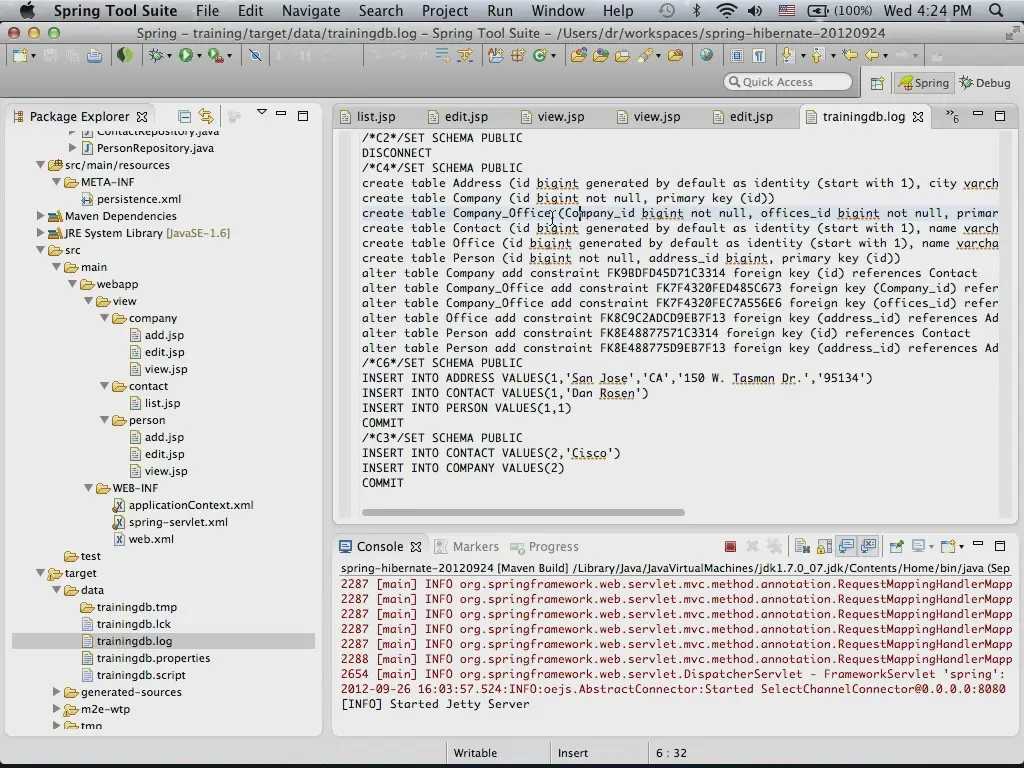Screen dimensions: 1024x768
Task: Open the Navigate menu
Action: [311, 10]
